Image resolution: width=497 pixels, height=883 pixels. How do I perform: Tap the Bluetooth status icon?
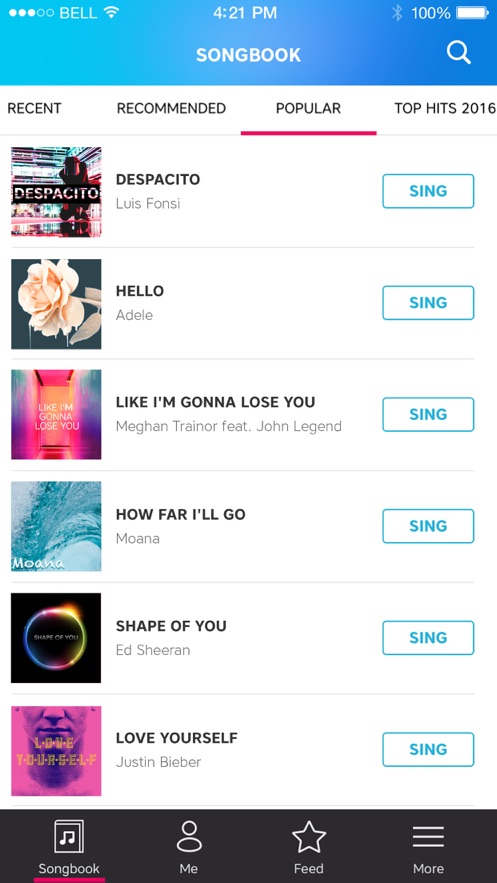pyautogui.click(x=397, y=13)
